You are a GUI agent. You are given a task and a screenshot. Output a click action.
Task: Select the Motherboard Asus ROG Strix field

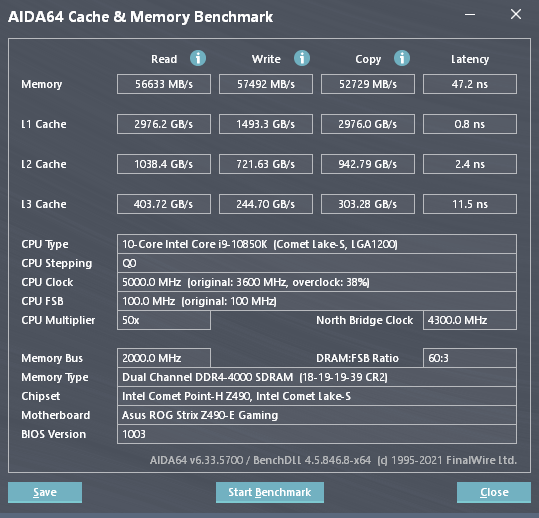(317, 415)
